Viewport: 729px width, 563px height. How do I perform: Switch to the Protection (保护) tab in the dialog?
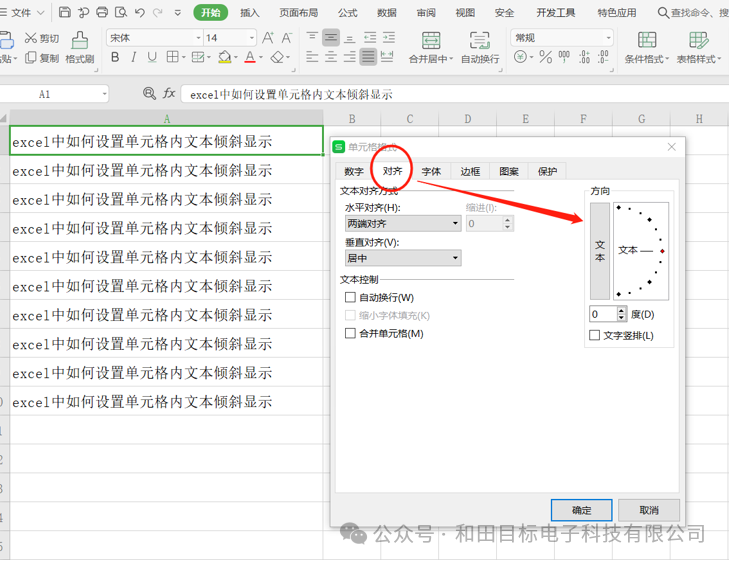547,172
